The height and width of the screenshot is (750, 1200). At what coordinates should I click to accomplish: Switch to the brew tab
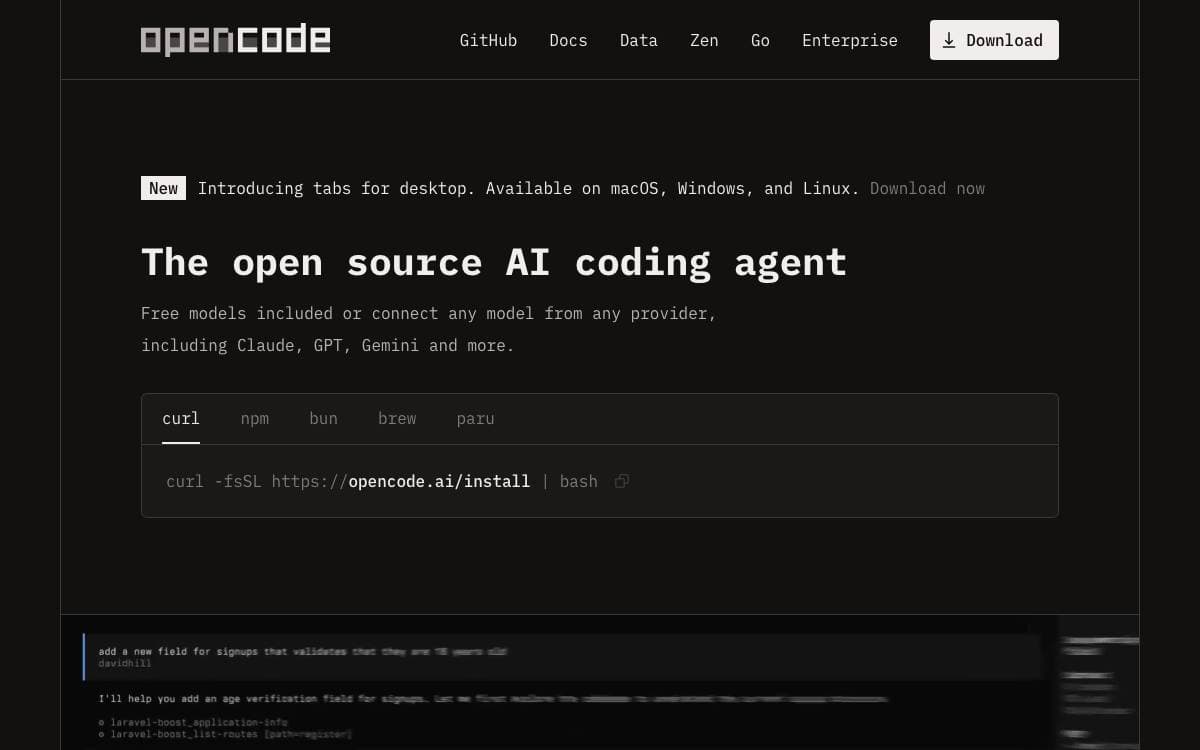point(397,419)
